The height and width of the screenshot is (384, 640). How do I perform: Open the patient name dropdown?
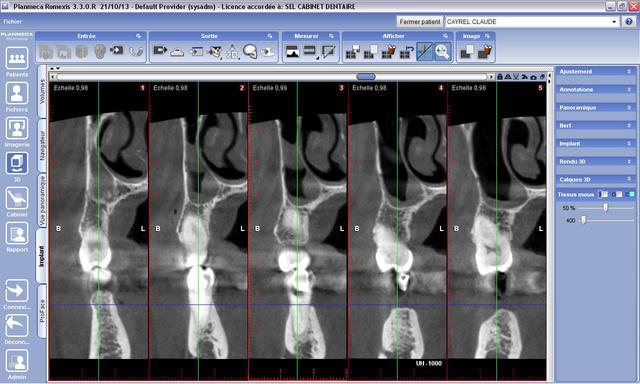pos(614,22)
